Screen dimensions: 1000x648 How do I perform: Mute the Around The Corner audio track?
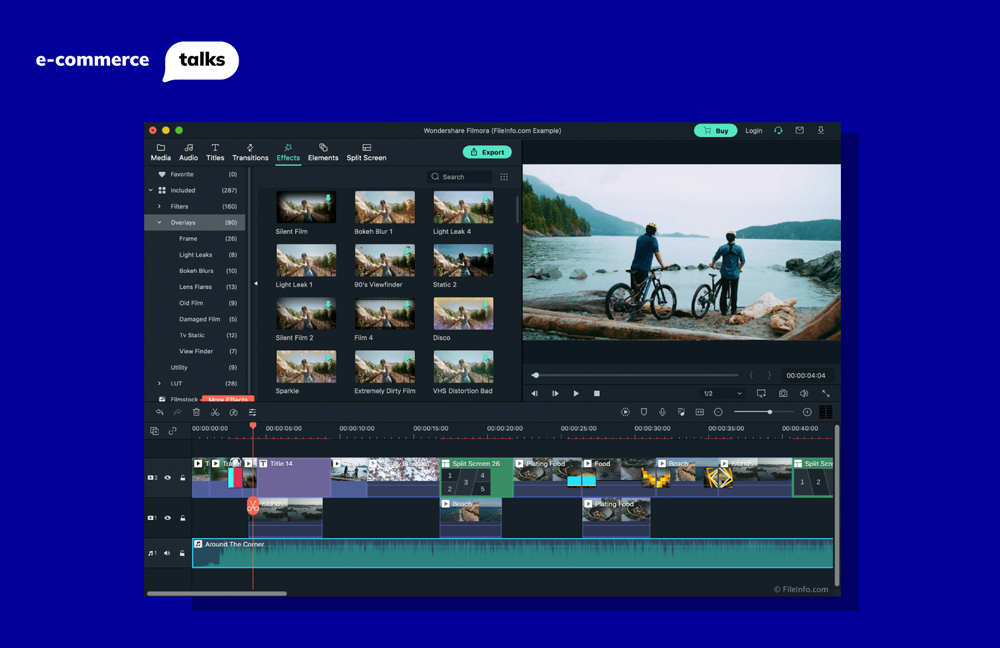[167, 552]
